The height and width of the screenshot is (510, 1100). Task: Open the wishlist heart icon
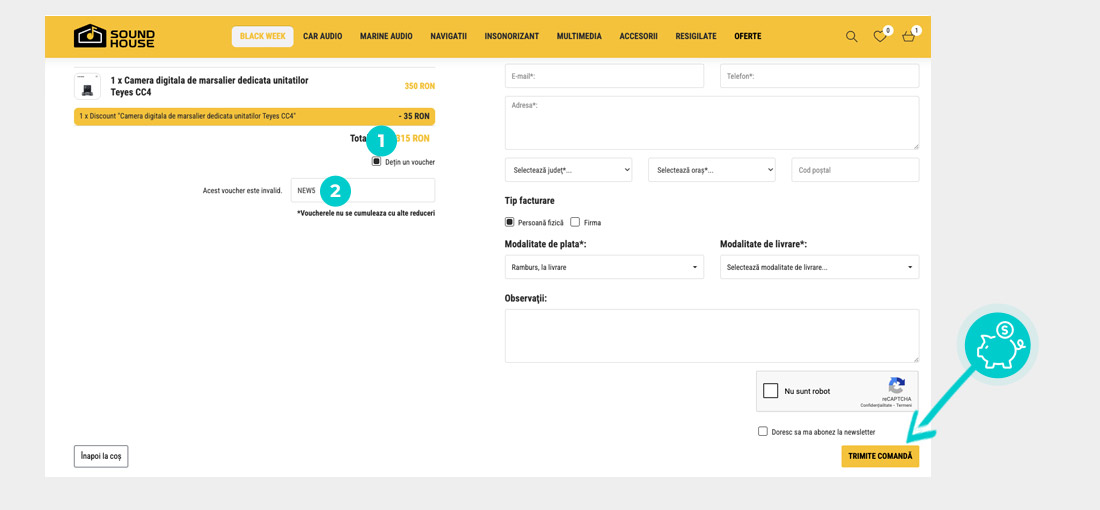pyautogui.click(x=880, y=36)
